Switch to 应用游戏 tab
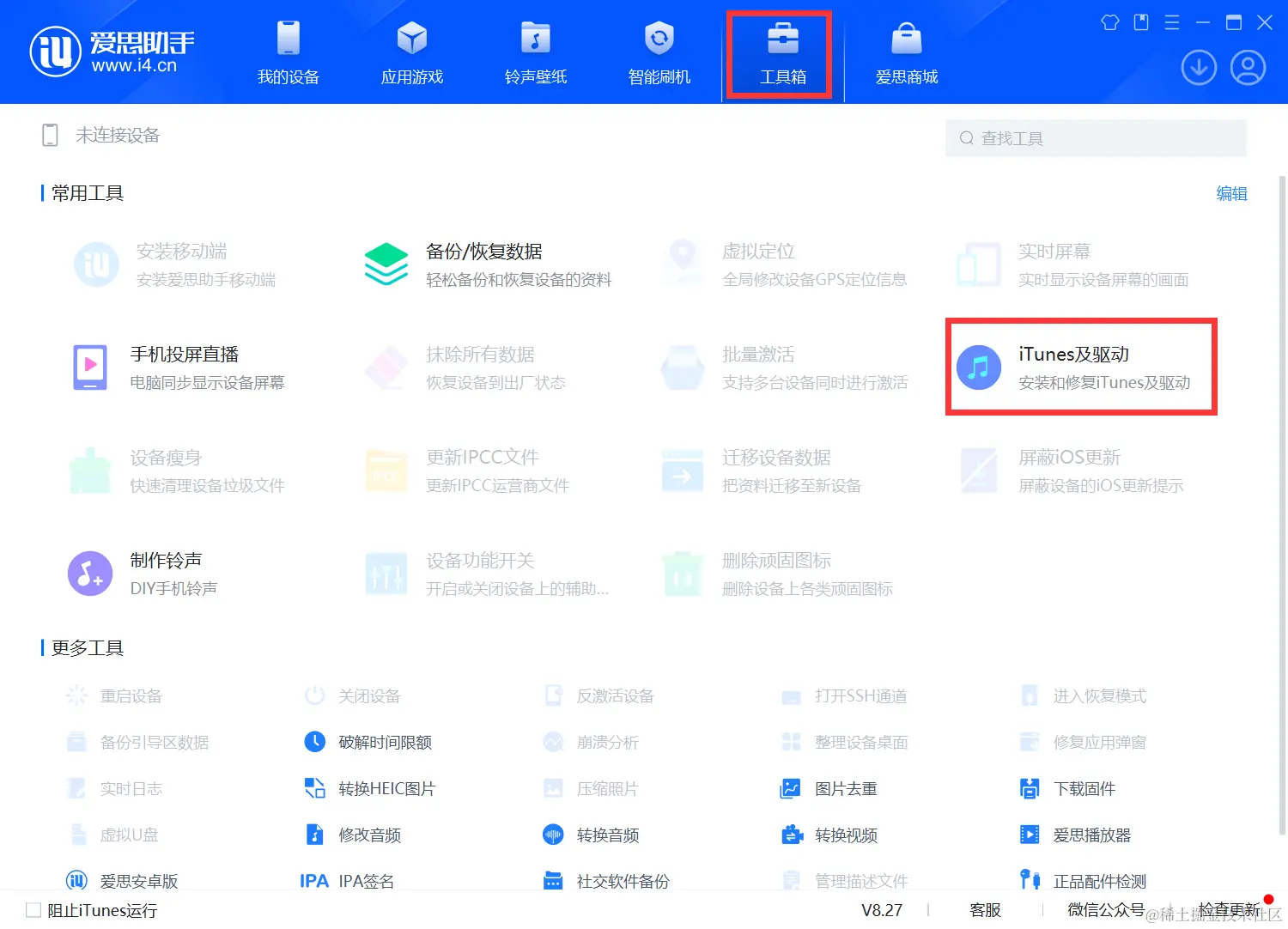This screenshot has height=929, width=1288. [412, 53]
